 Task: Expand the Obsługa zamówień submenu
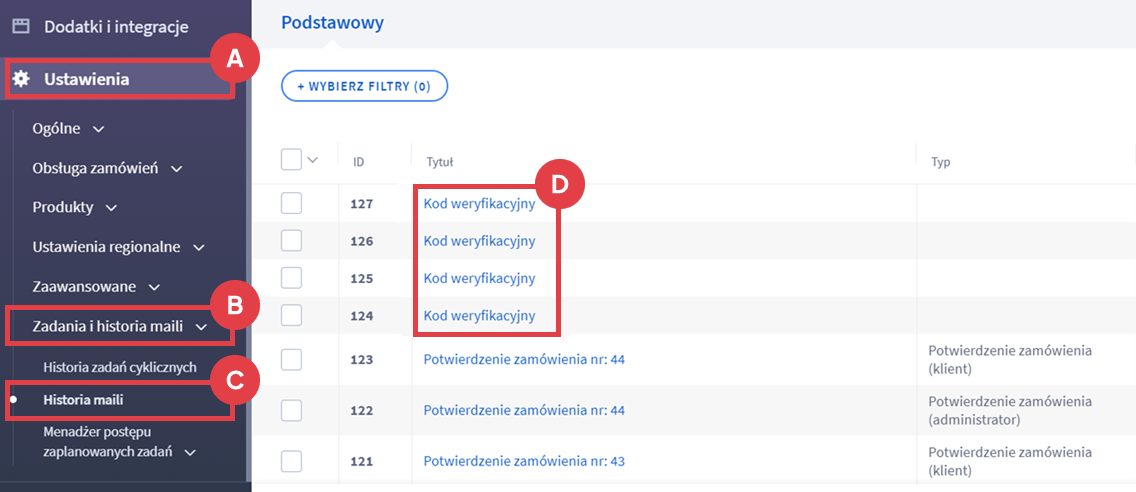tap(106, 168)
